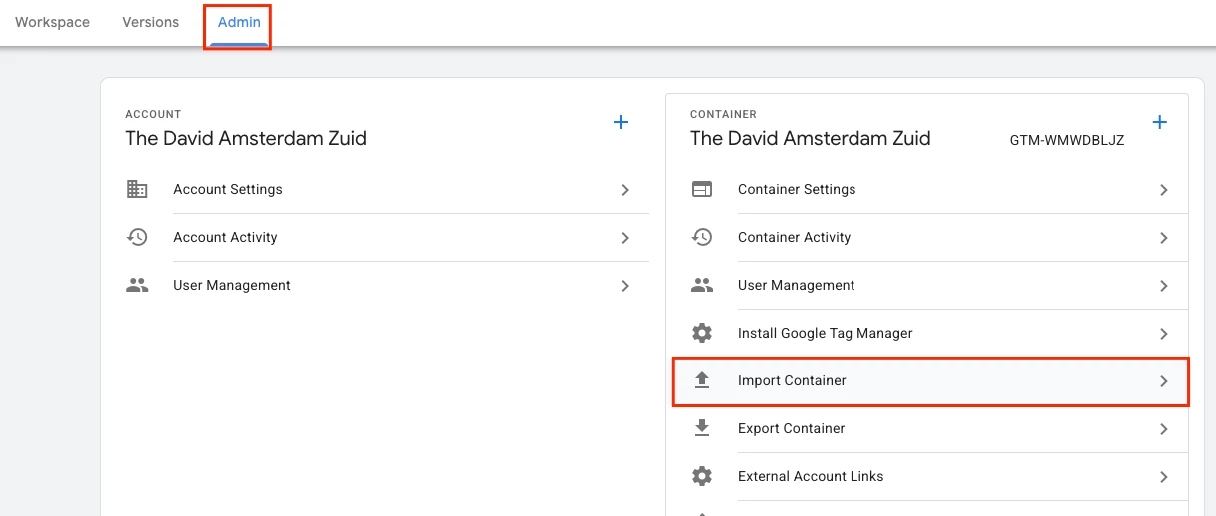Click the External Account Links gear icon
Image resolution: width=1216 pixels, height=516 pixels.
[702, 476]
